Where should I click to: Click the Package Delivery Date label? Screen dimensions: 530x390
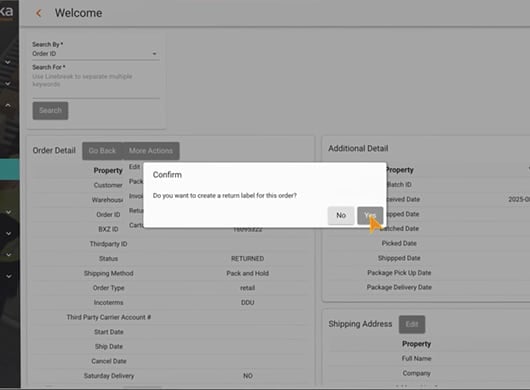coord(399,287)
